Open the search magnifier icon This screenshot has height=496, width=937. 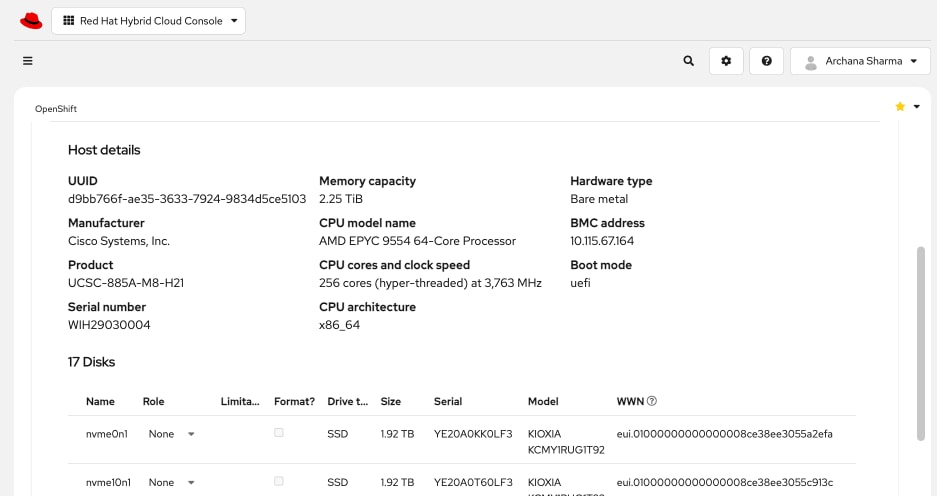pos(688,61)
